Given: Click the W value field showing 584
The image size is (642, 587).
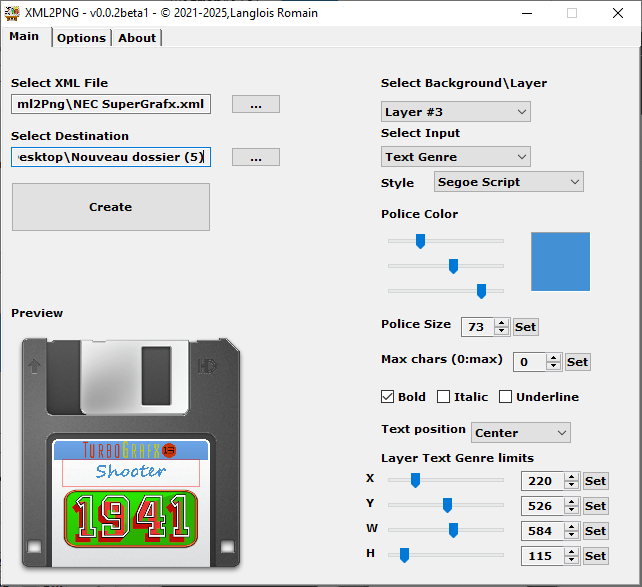Looking at the screenshot, I should [543, 531].
